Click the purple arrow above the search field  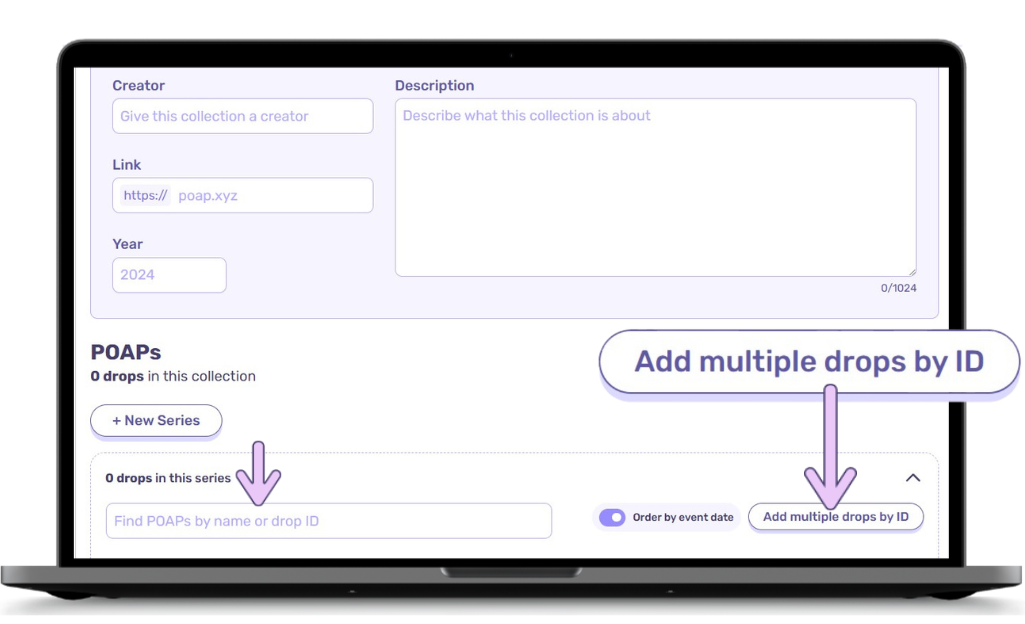[263, 472]
